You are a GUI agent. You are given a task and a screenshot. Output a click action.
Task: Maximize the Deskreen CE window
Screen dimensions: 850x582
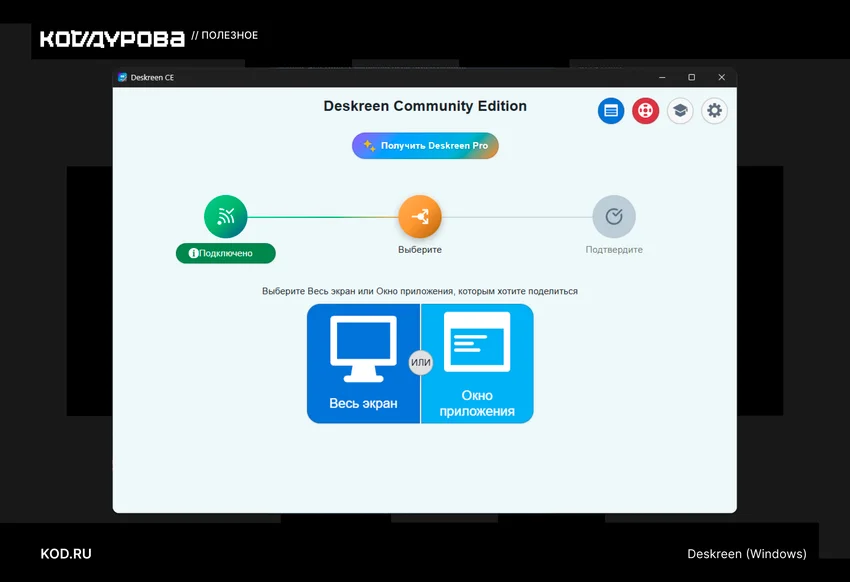tap(692, 77)
